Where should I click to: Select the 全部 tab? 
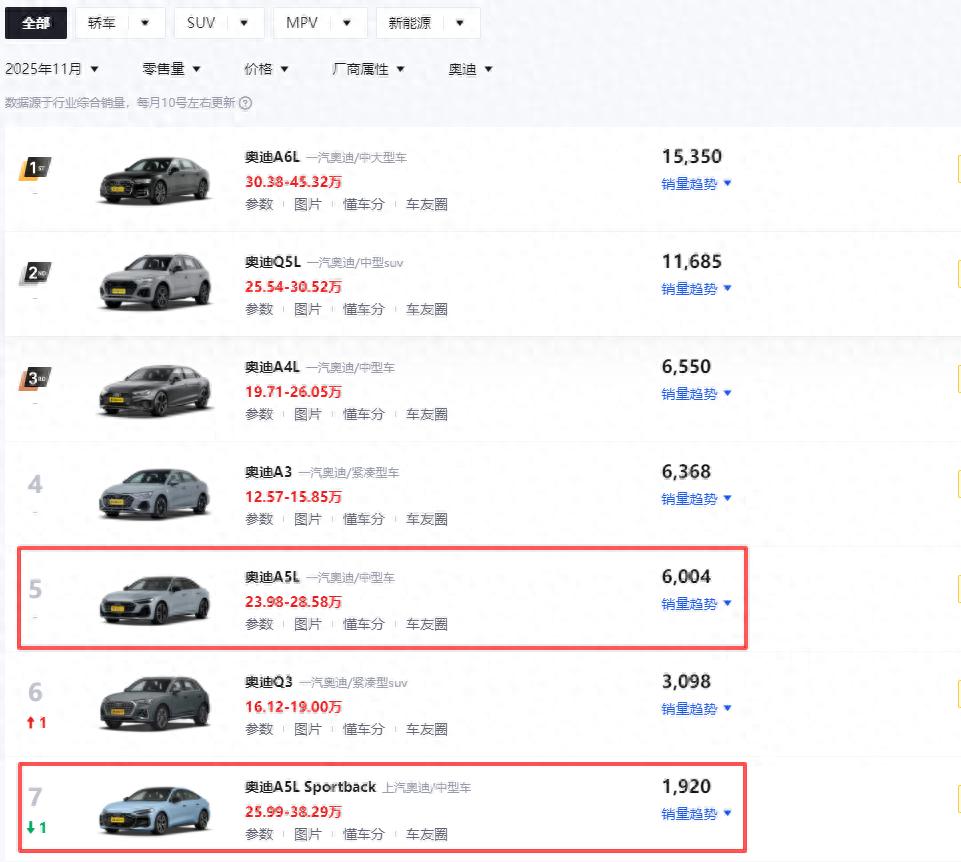36,23
